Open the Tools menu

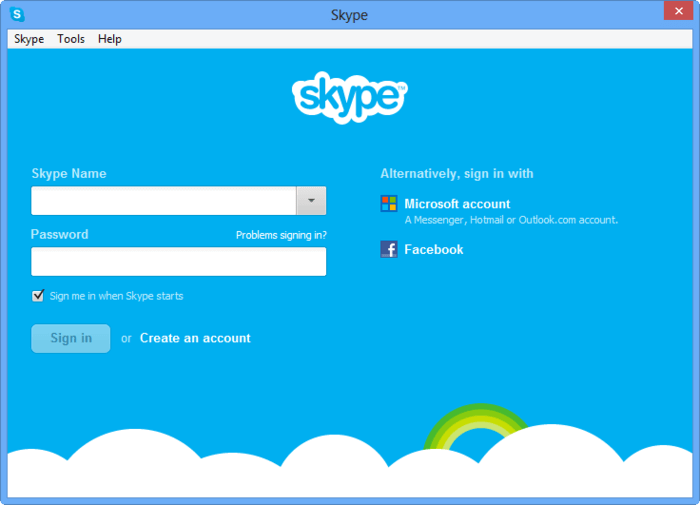tap(71, 39)
